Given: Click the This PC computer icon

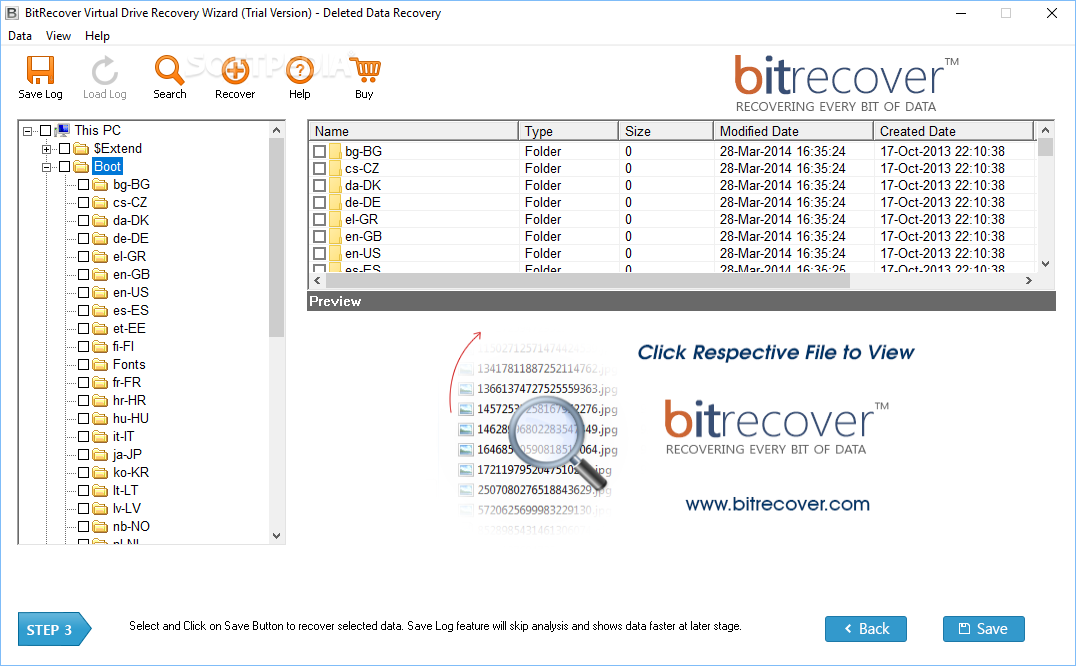Looking at the screenshot, I should 63,130.
